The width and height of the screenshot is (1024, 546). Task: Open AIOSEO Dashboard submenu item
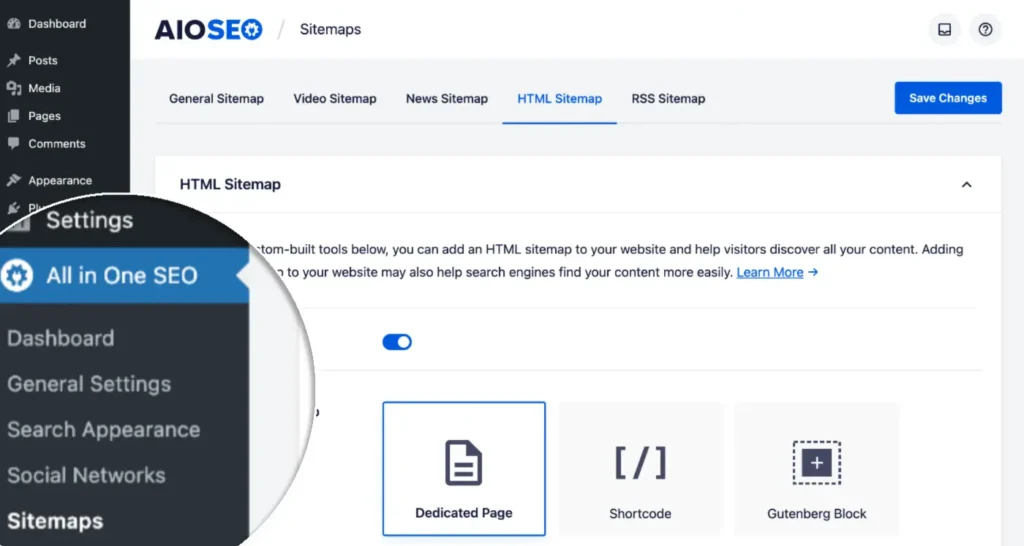point(61,338)
